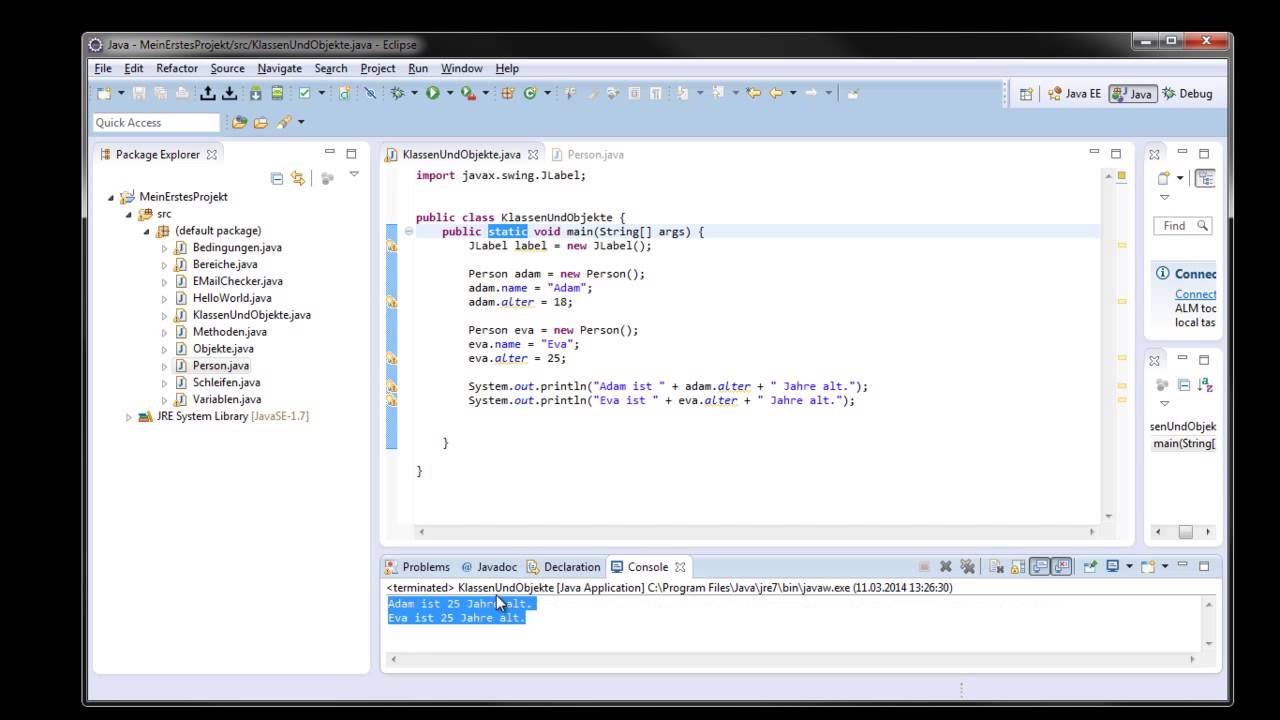Viewport: 1280px width, 720px height.
Task: Click Collapse All icon in Outline panel
Action: pos(1183,385)
